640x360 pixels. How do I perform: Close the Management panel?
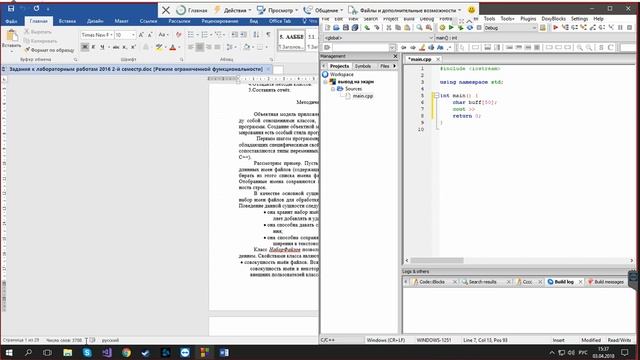(395, 56)
